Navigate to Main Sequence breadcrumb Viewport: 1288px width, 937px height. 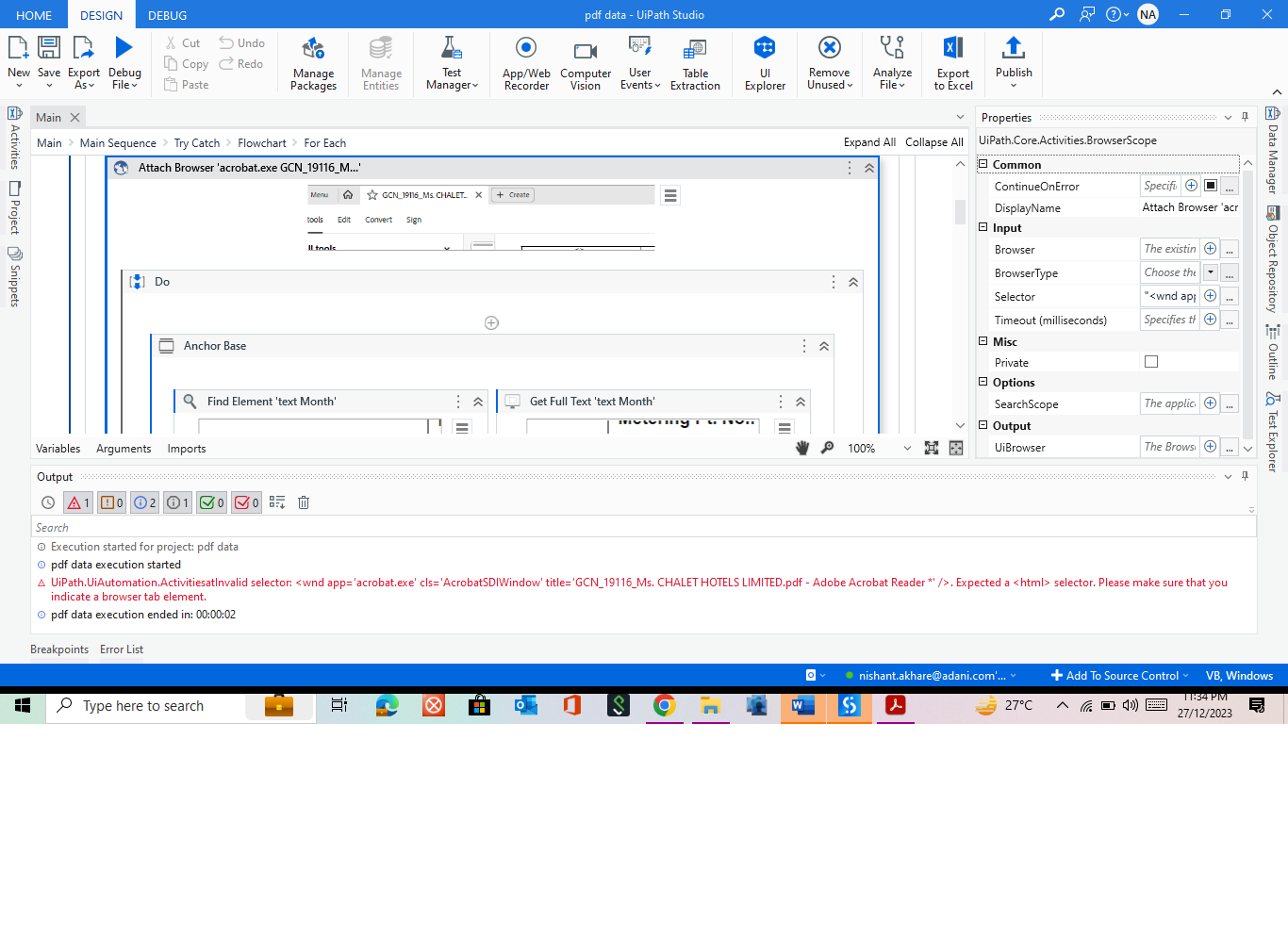pos(118,143)
